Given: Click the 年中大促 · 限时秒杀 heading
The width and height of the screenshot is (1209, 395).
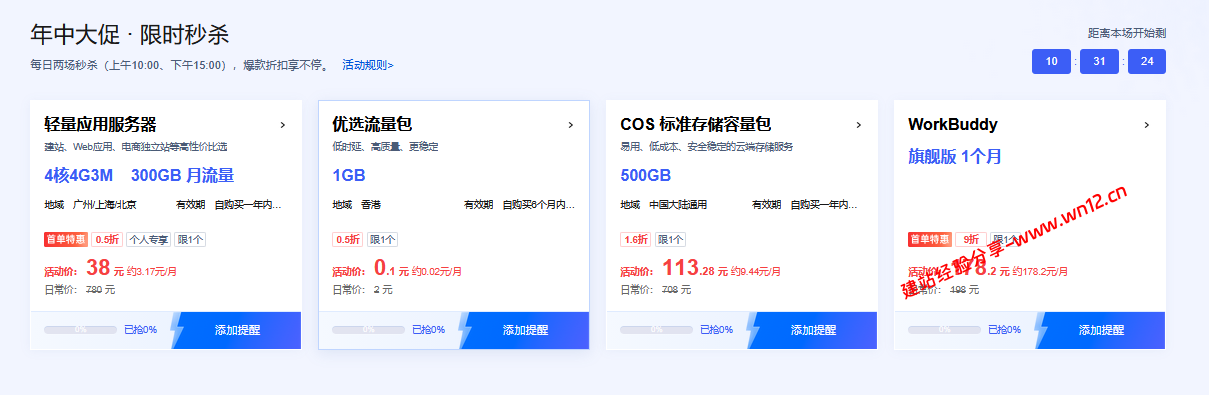Looking at the screenshot, I should [x=130, y=35].
